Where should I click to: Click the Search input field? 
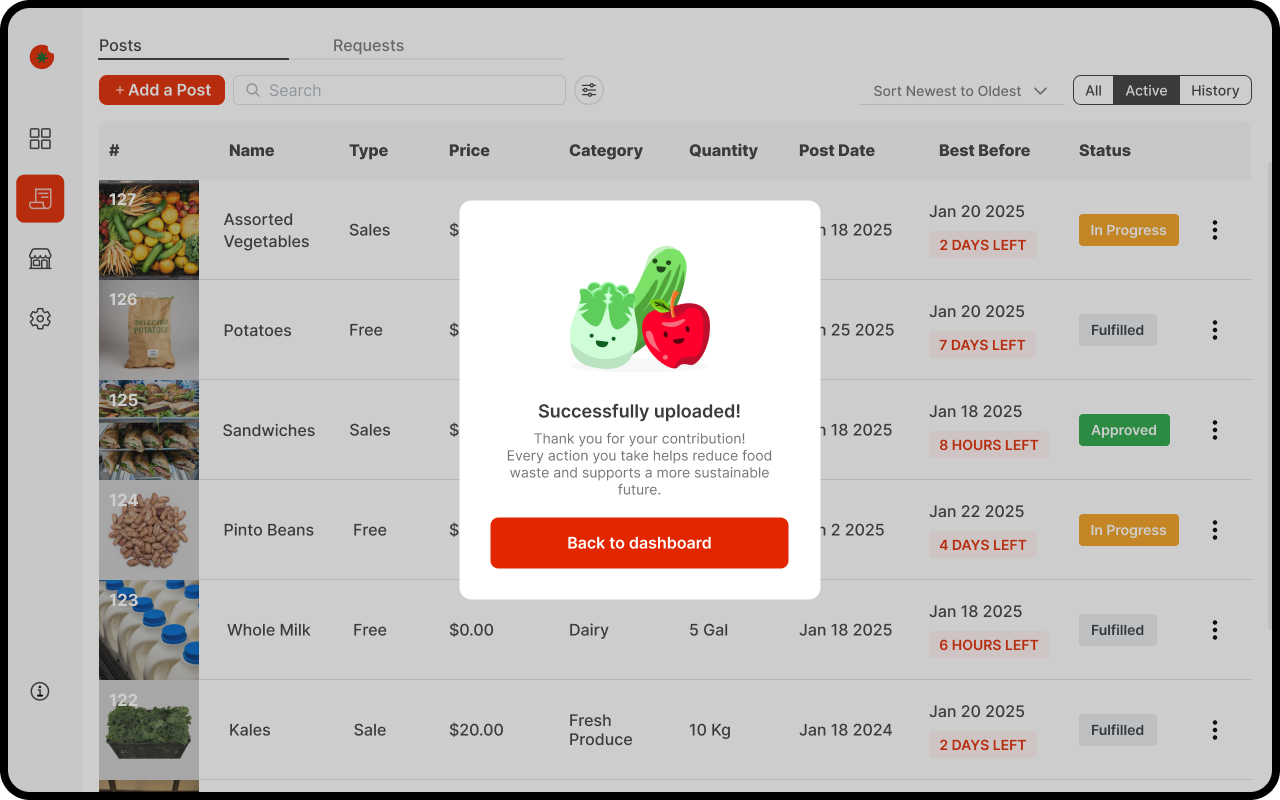tap(400, 90)
